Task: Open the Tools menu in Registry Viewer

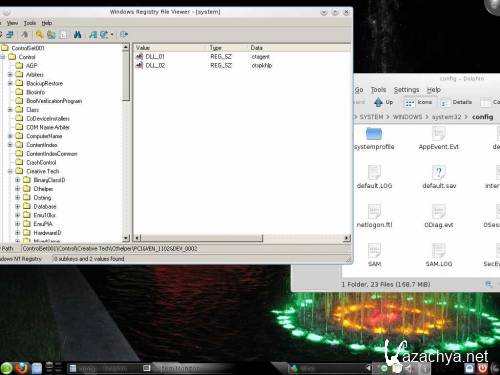Action: 30,23
